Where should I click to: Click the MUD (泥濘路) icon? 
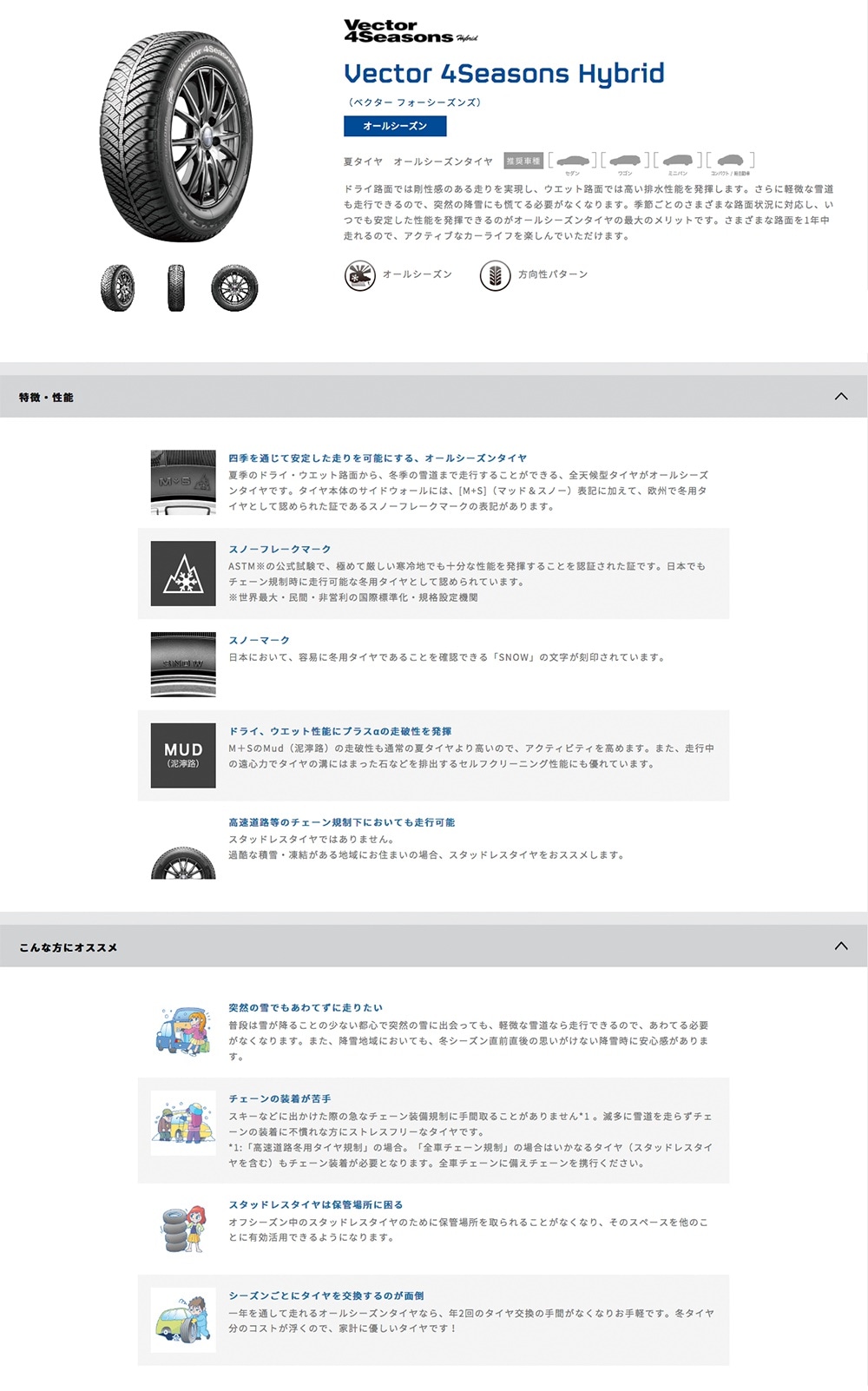183,755
